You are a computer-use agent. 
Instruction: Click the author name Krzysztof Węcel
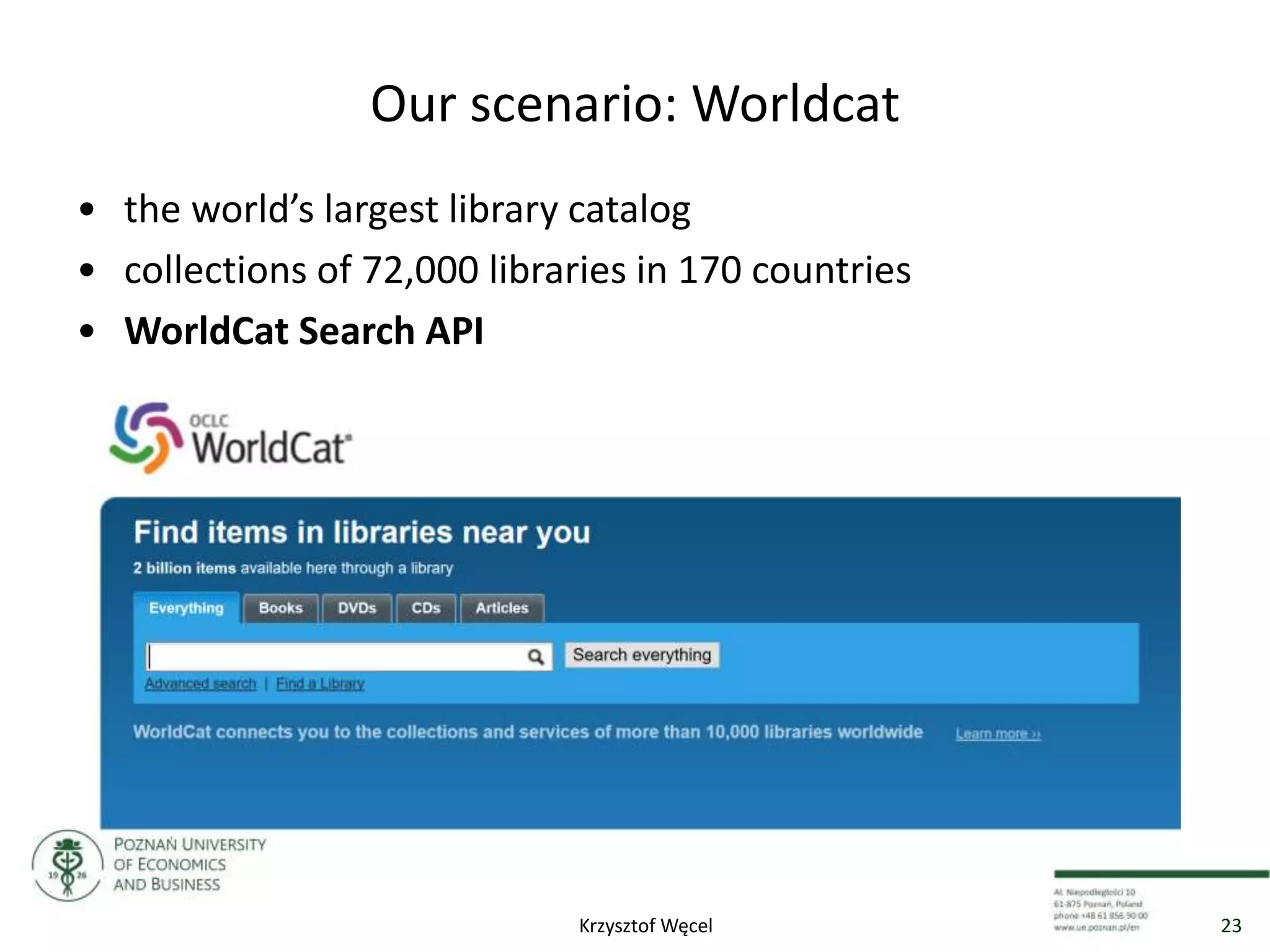click(x=646, y=925)
